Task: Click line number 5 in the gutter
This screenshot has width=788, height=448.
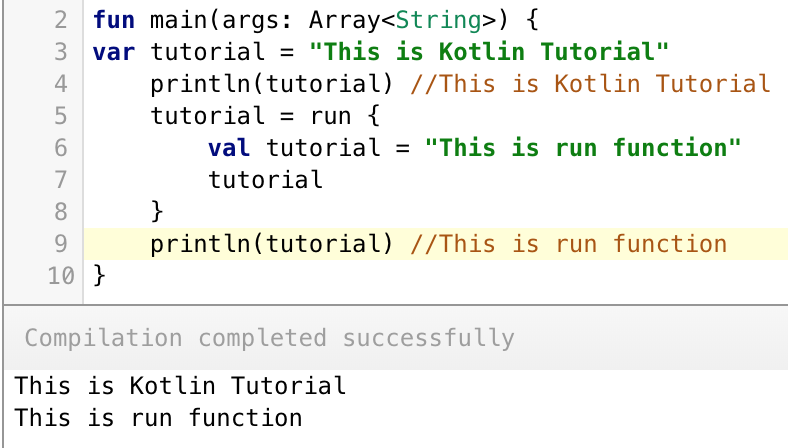Action: 61,116
